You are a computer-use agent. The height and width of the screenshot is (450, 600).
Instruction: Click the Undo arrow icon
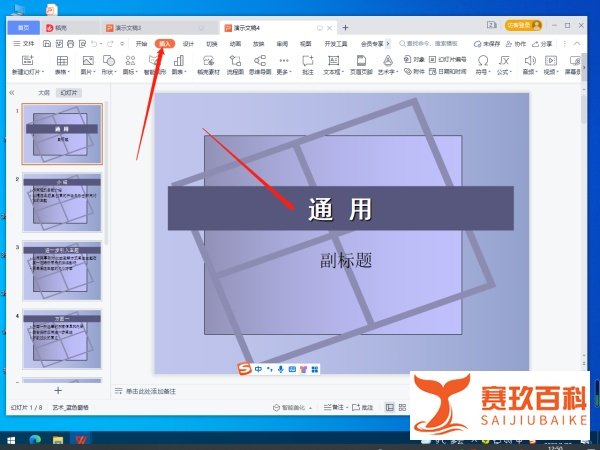point(94,44)
